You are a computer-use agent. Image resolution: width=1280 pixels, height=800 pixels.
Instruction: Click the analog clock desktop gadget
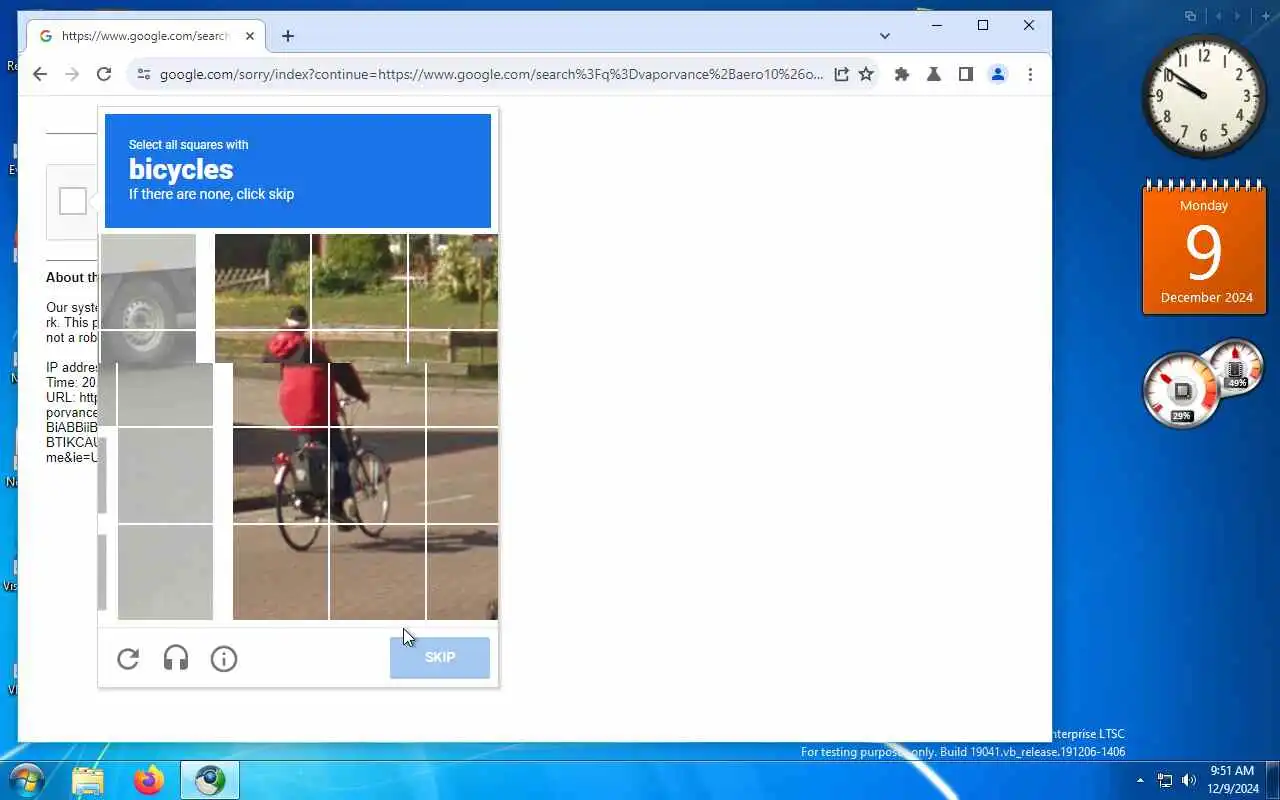coord(1204,96)
